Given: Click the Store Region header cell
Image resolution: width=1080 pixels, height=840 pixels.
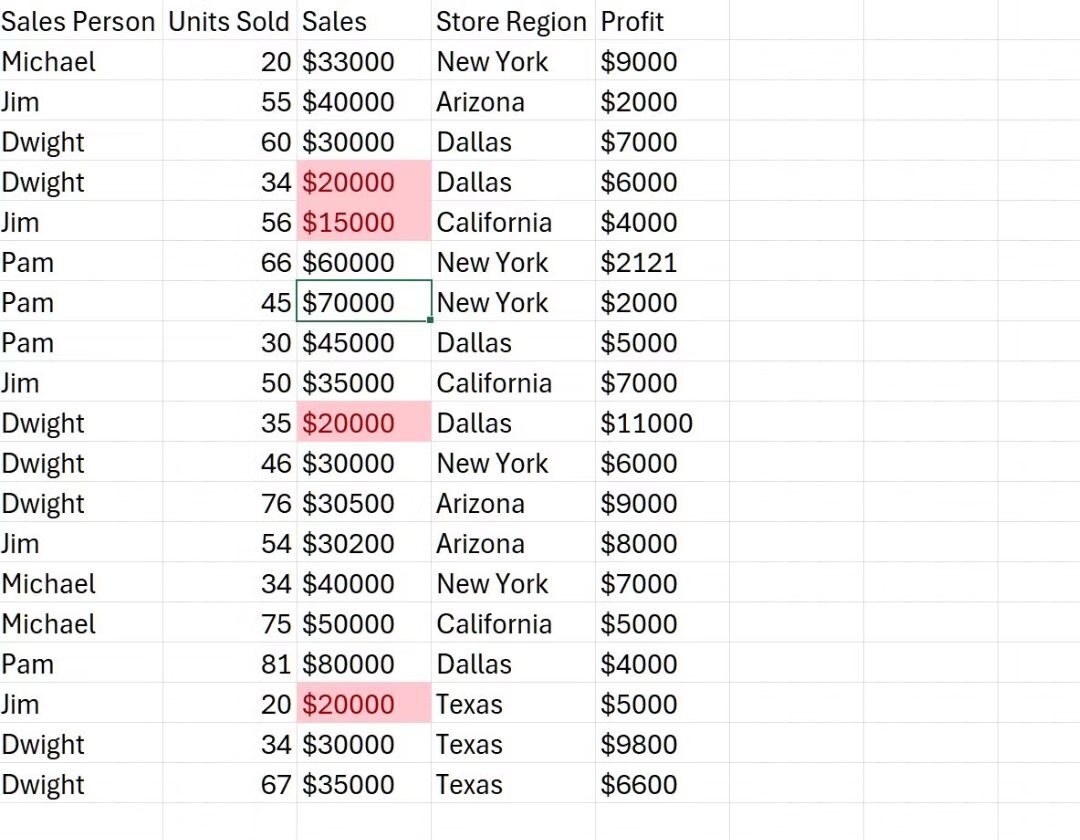Looking at the screenshot, I should pyautogui.click(x=512, y=22).
